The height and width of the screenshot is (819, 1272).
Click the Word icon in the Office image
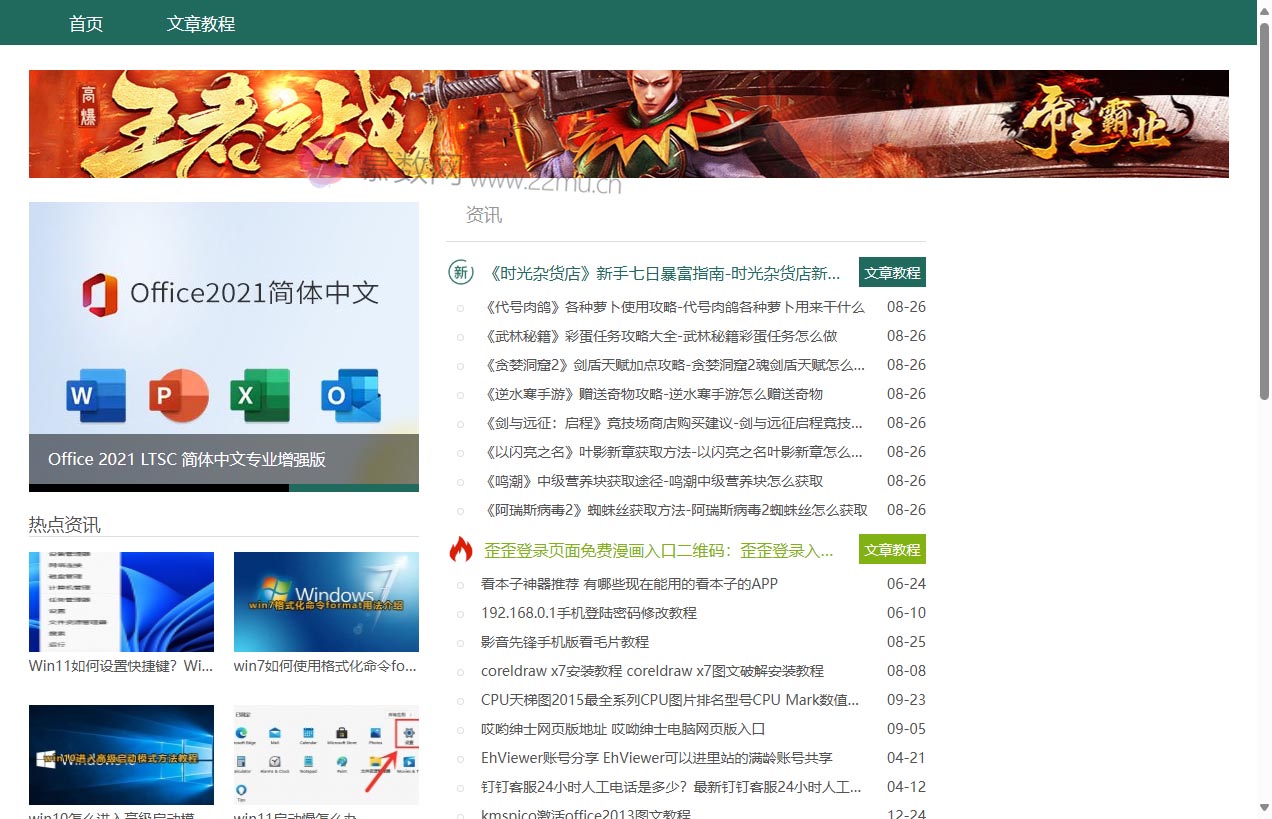pos(95,395)
